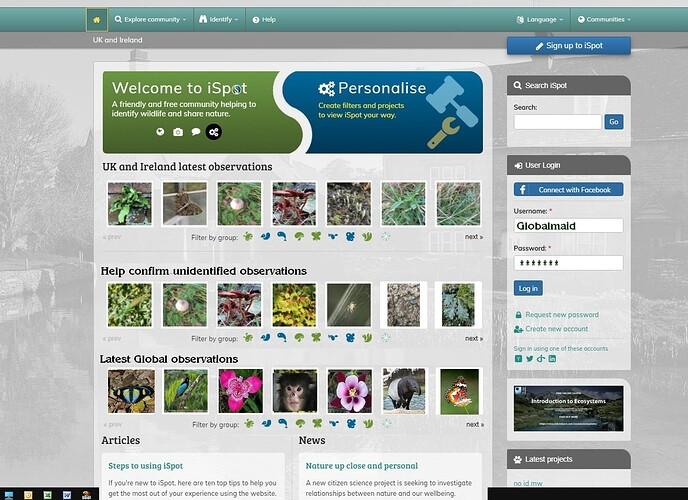Focus the Search iSpot input field
Screen dimensions: 688x500
pyautogui.click(x=558, y=122)
